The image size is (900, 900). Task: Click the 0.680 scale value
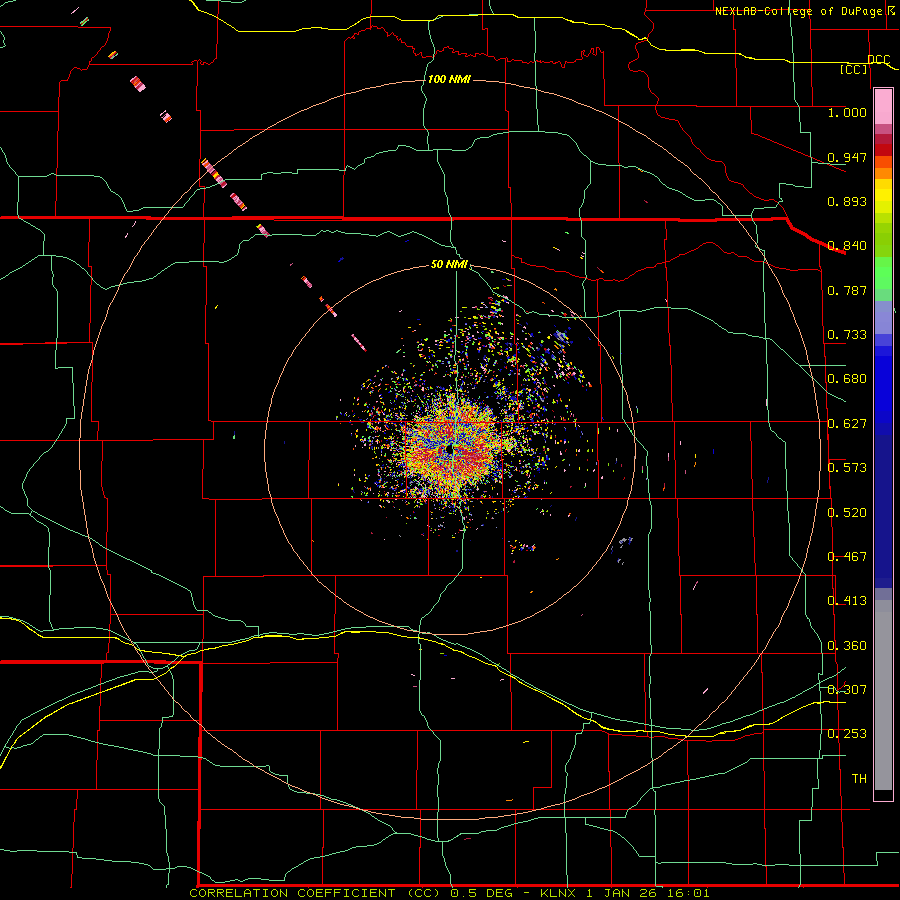[x=847, y=379]
